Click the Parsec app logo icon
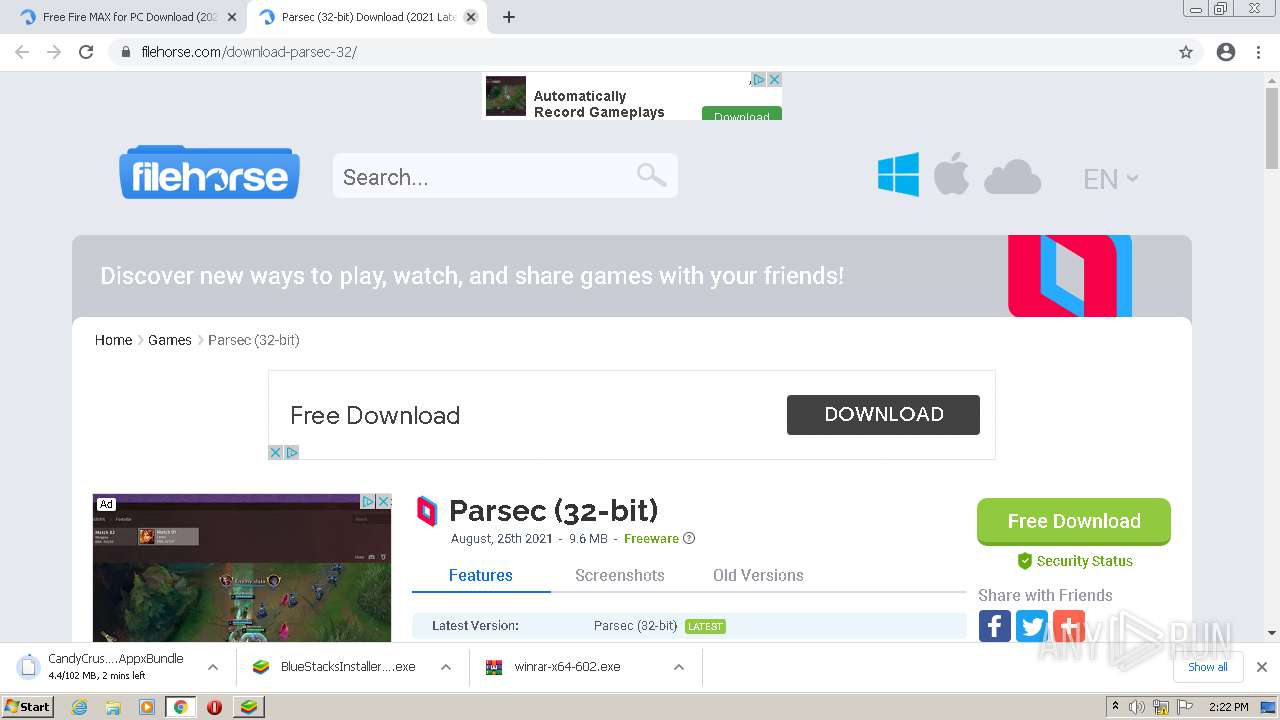Image resolution: width=1280 pixels, height=720 pixels. [x=427, y=511]
